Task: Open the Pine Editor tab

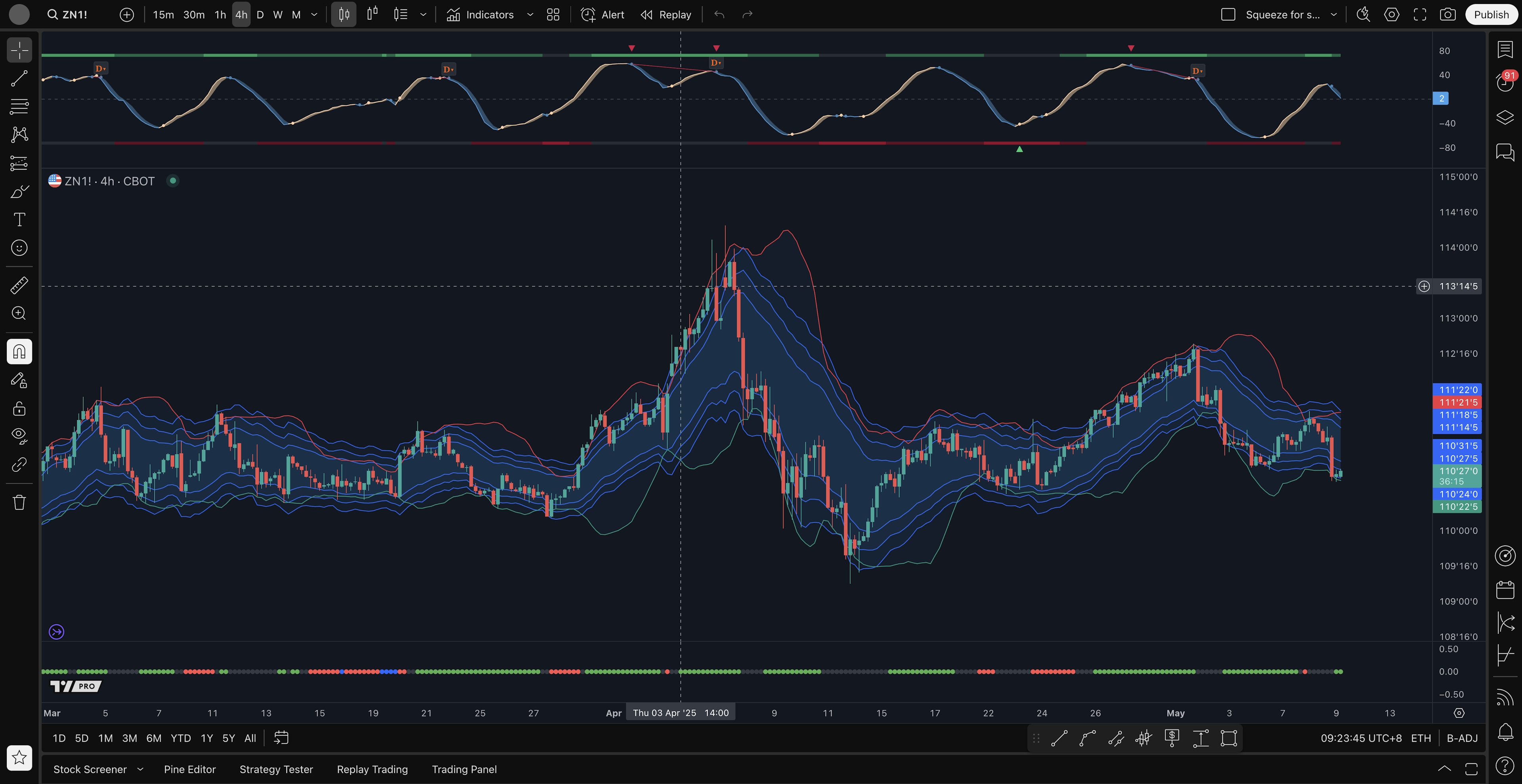Action: click(x=190, y=769)
